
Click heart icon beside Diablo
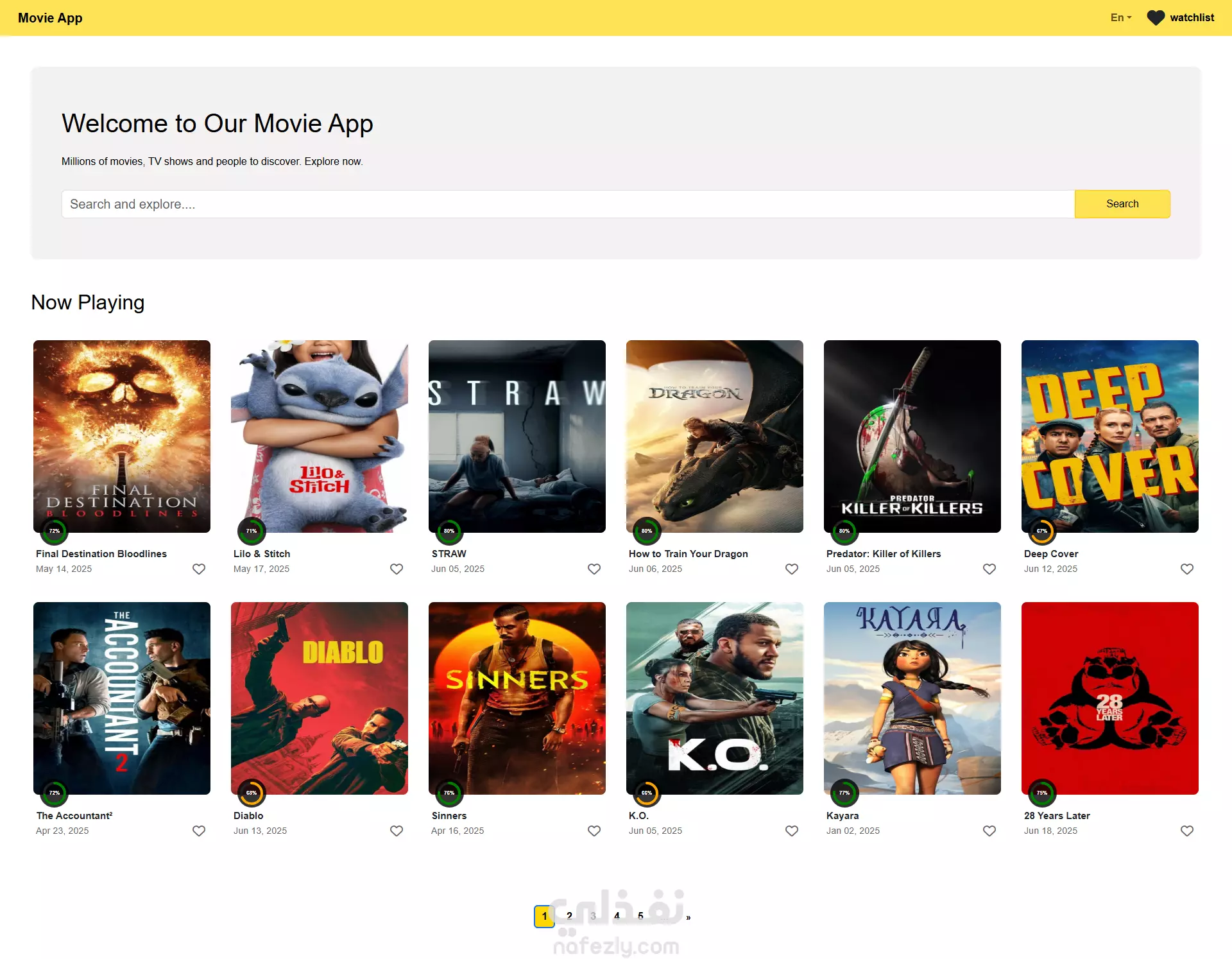[397, 831]
